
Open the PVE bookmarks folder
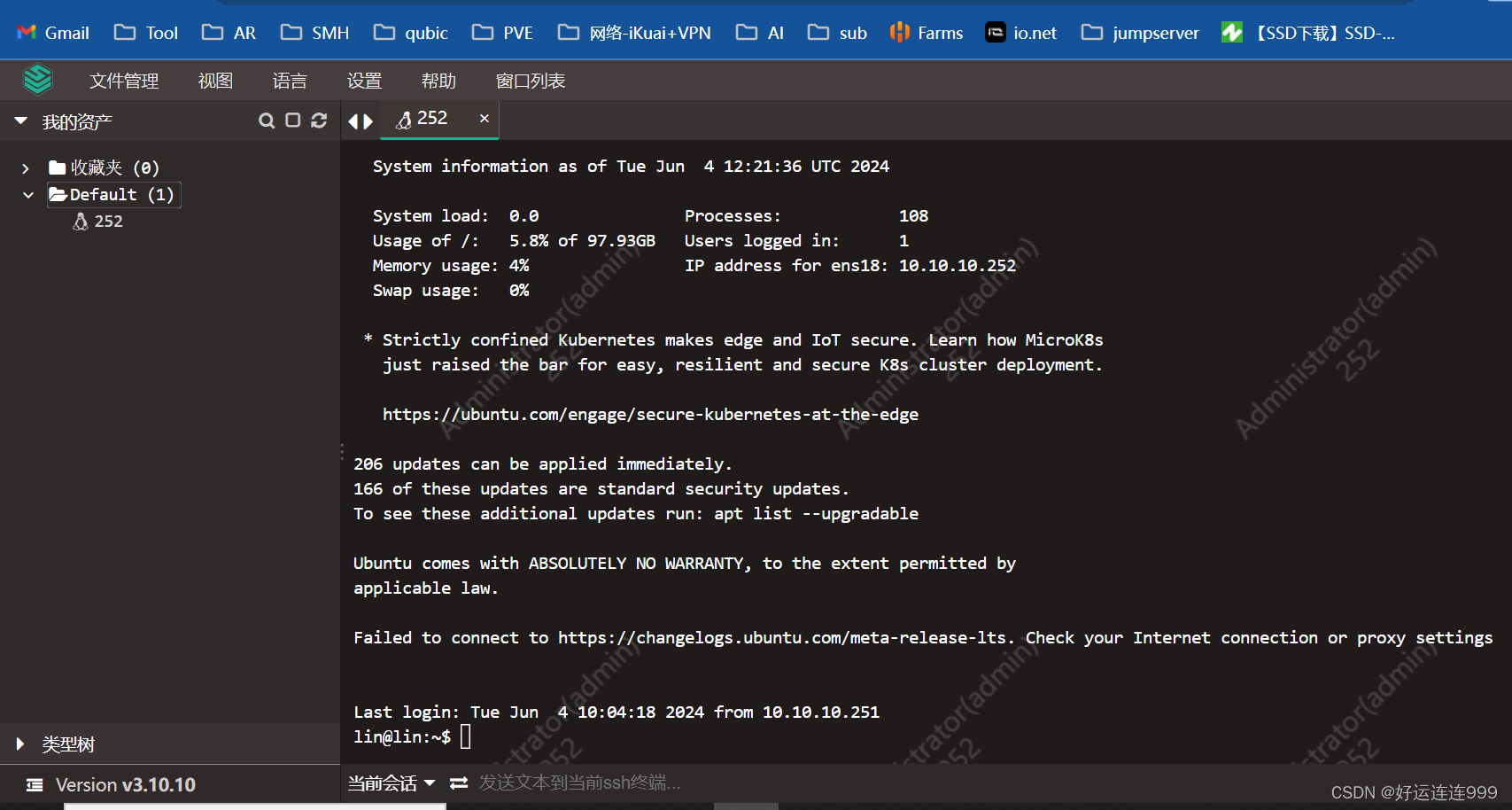coord(502,33)
